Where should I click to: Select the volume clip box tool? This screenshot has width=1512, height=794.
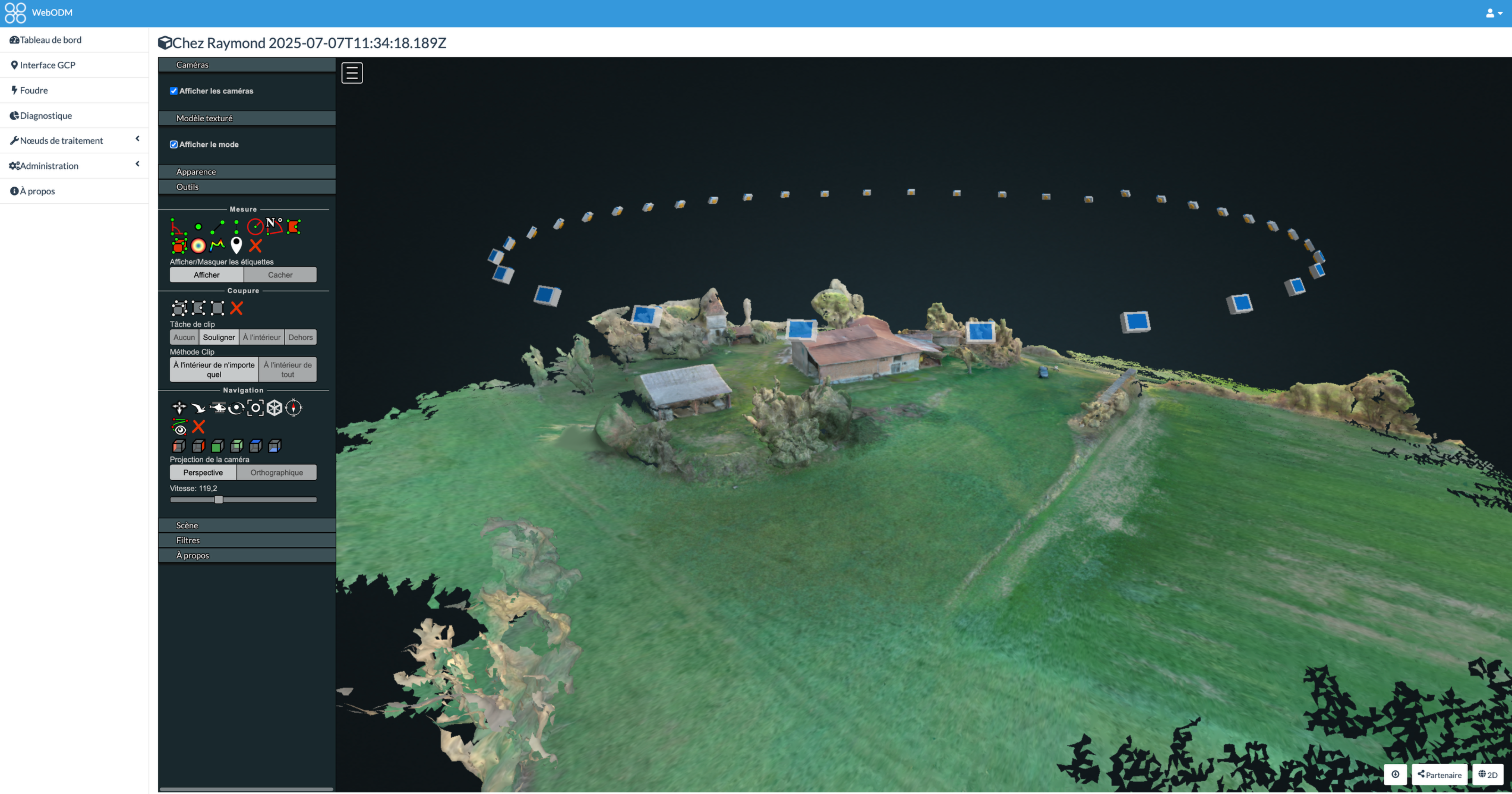coord(179,308)
